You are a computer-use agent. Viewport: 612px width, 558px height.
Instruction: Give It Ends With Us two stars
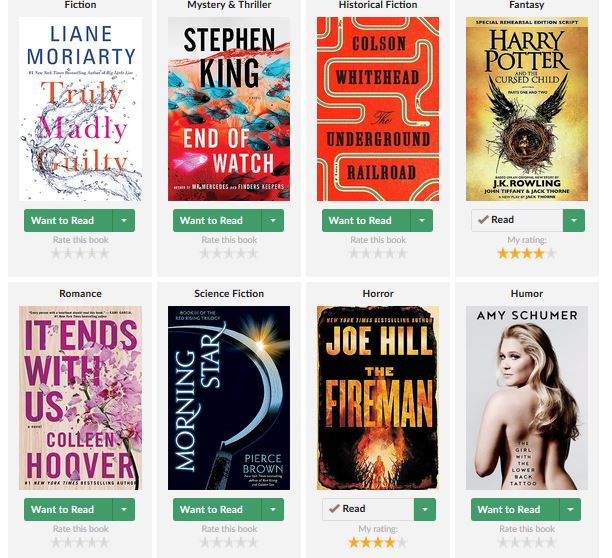pos(68,542)
